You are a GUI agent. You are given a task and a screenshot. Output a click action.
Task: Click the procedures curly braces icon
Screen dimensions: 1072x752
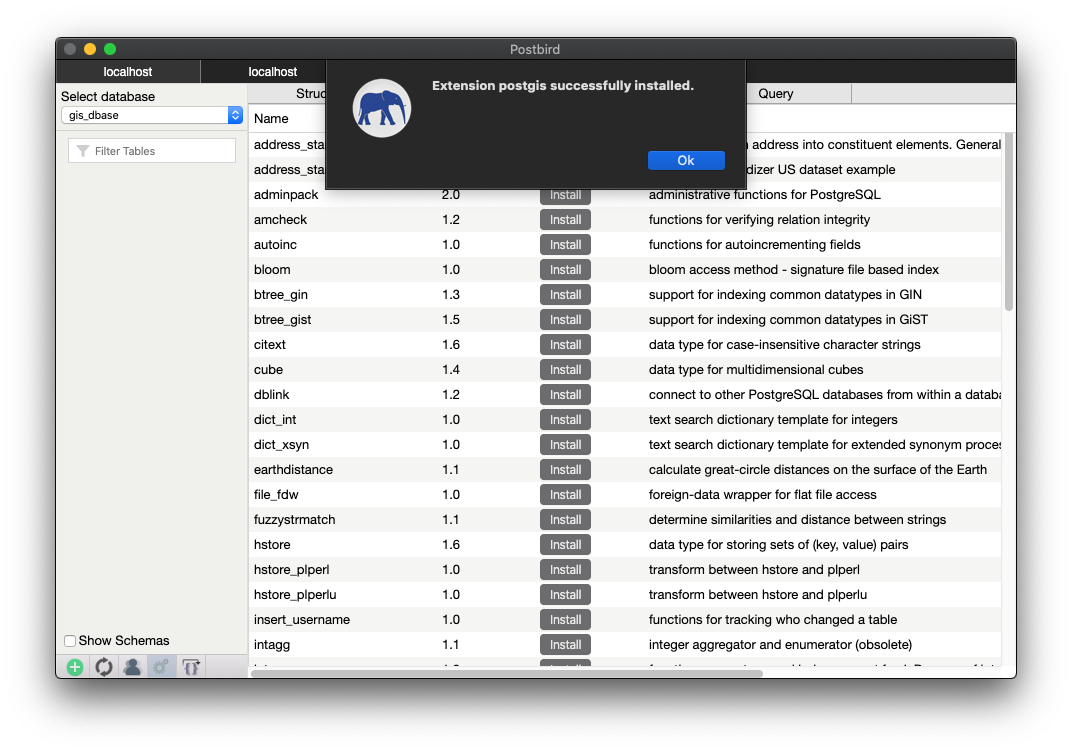pos(191,667)
